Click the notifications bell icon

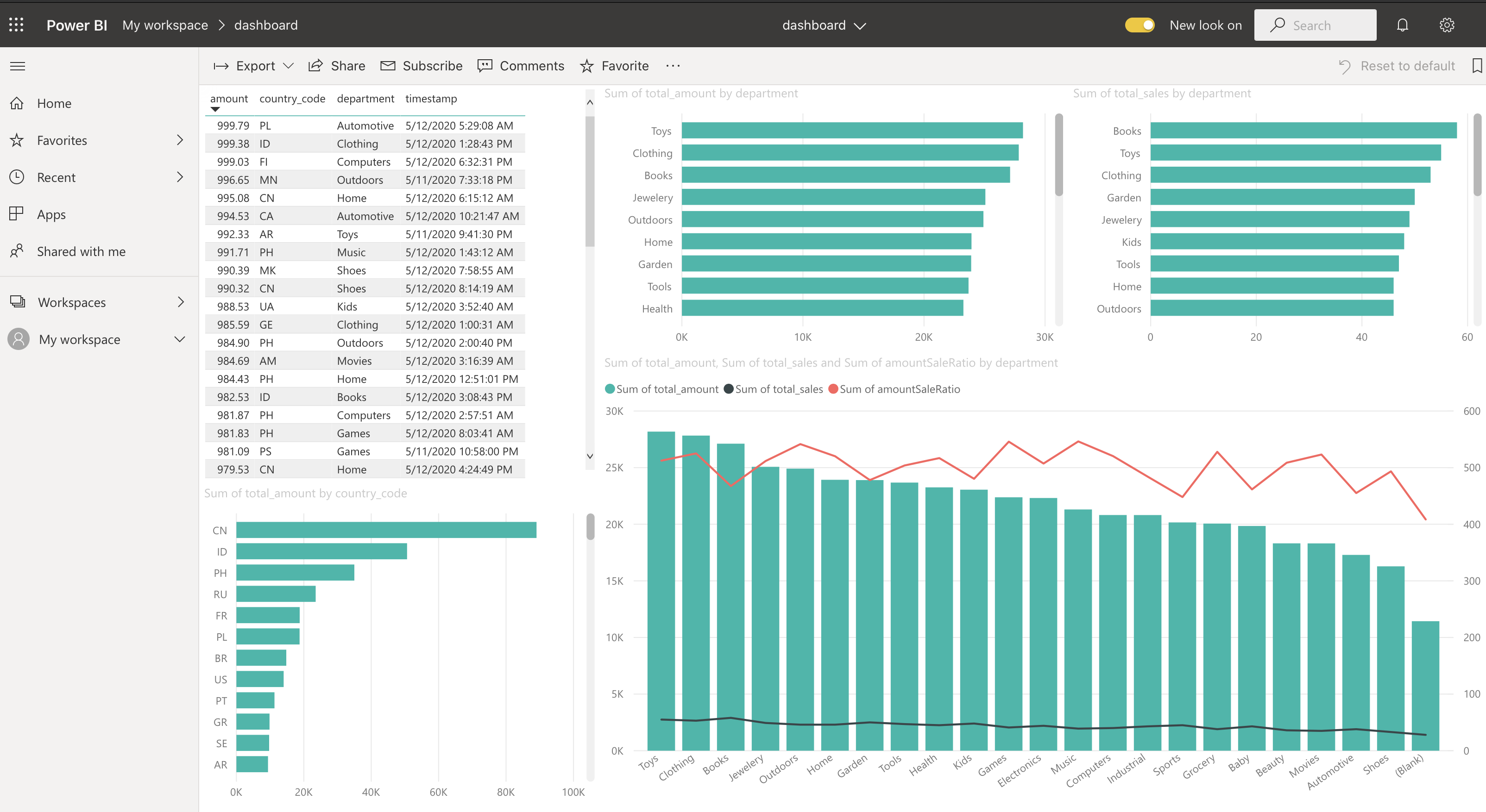[1402, 25]
